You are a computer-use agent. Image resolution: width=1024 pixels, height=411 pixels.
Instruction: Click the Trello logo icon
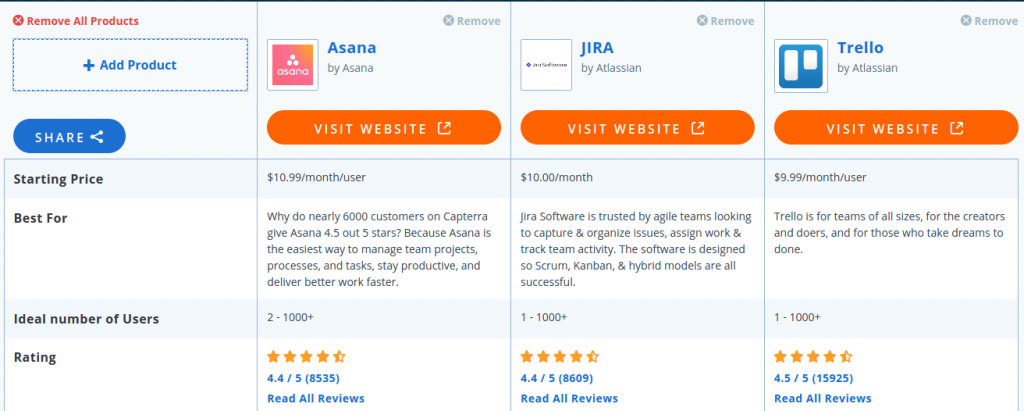point(800,64)
